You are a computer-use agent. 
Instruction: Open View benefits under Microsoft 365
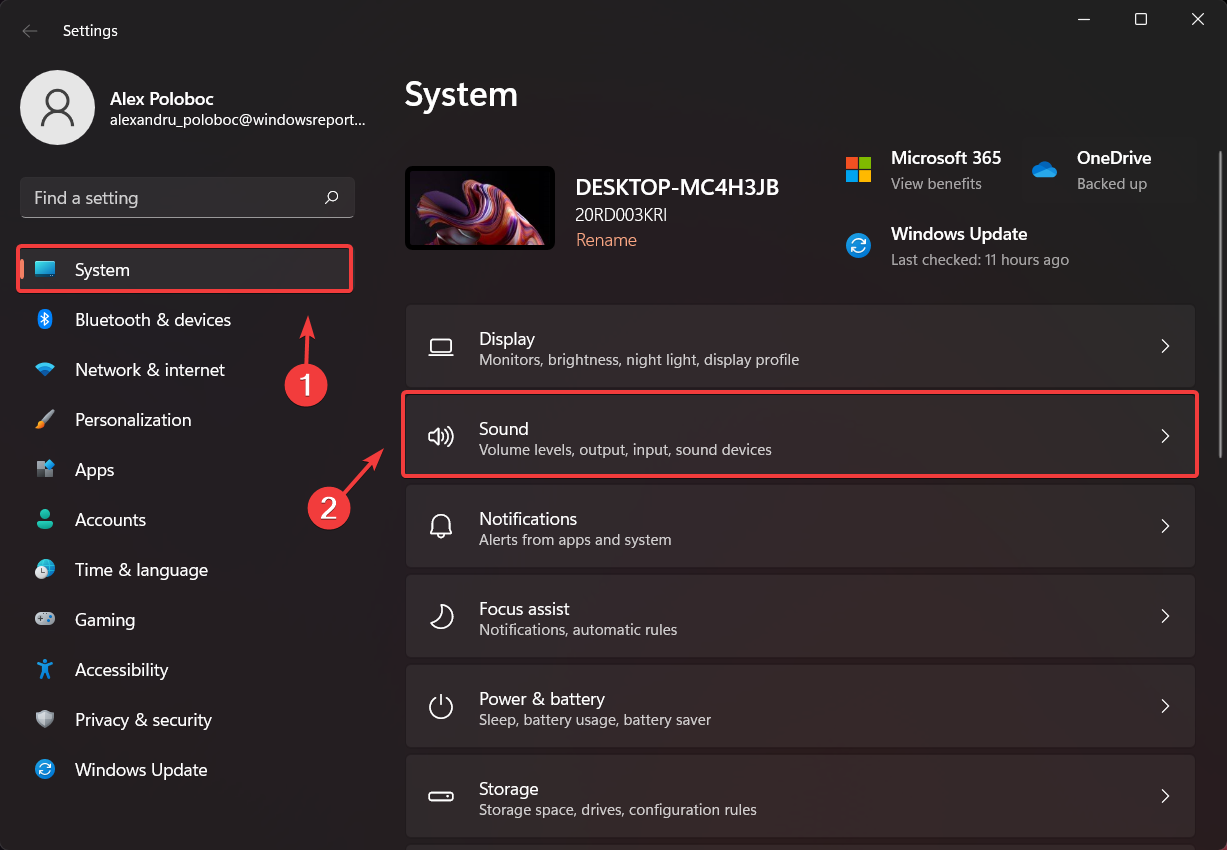click(936, 183)
